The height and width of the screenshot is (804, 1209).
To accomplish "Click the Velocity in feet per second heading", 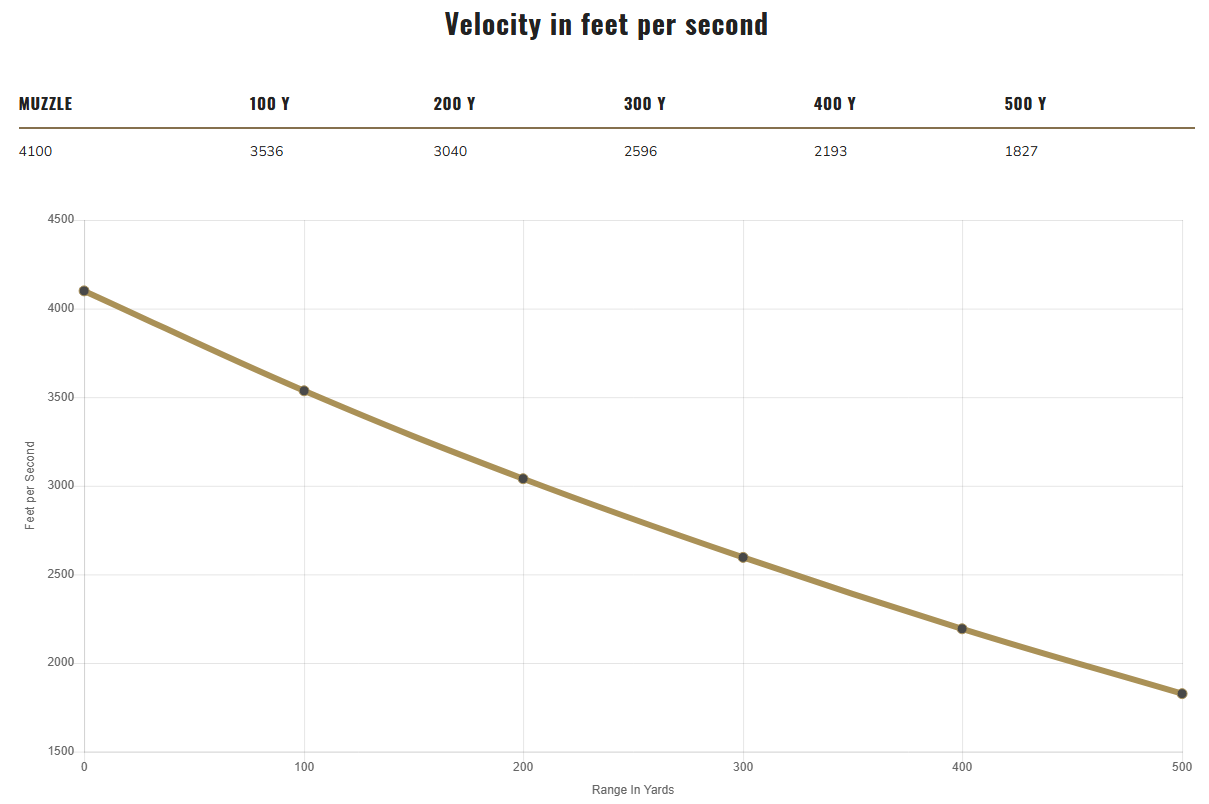I will (x=606, y=24).
